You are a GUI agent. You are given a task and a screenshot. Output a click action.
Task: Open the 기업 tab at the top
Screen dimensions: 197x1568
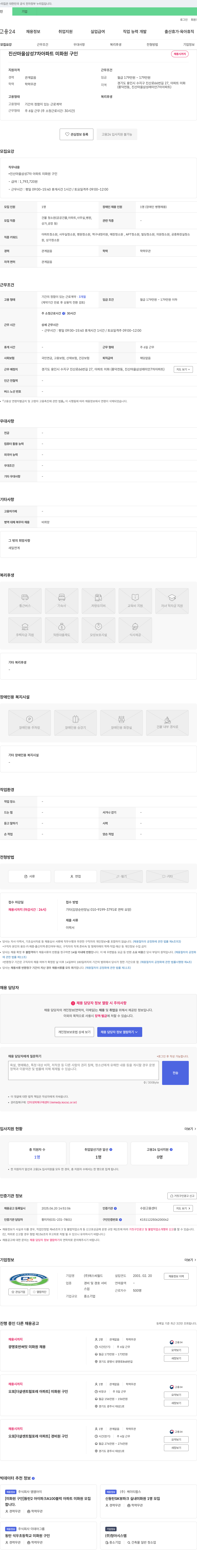pyautogui.click(x=24, y=11)
